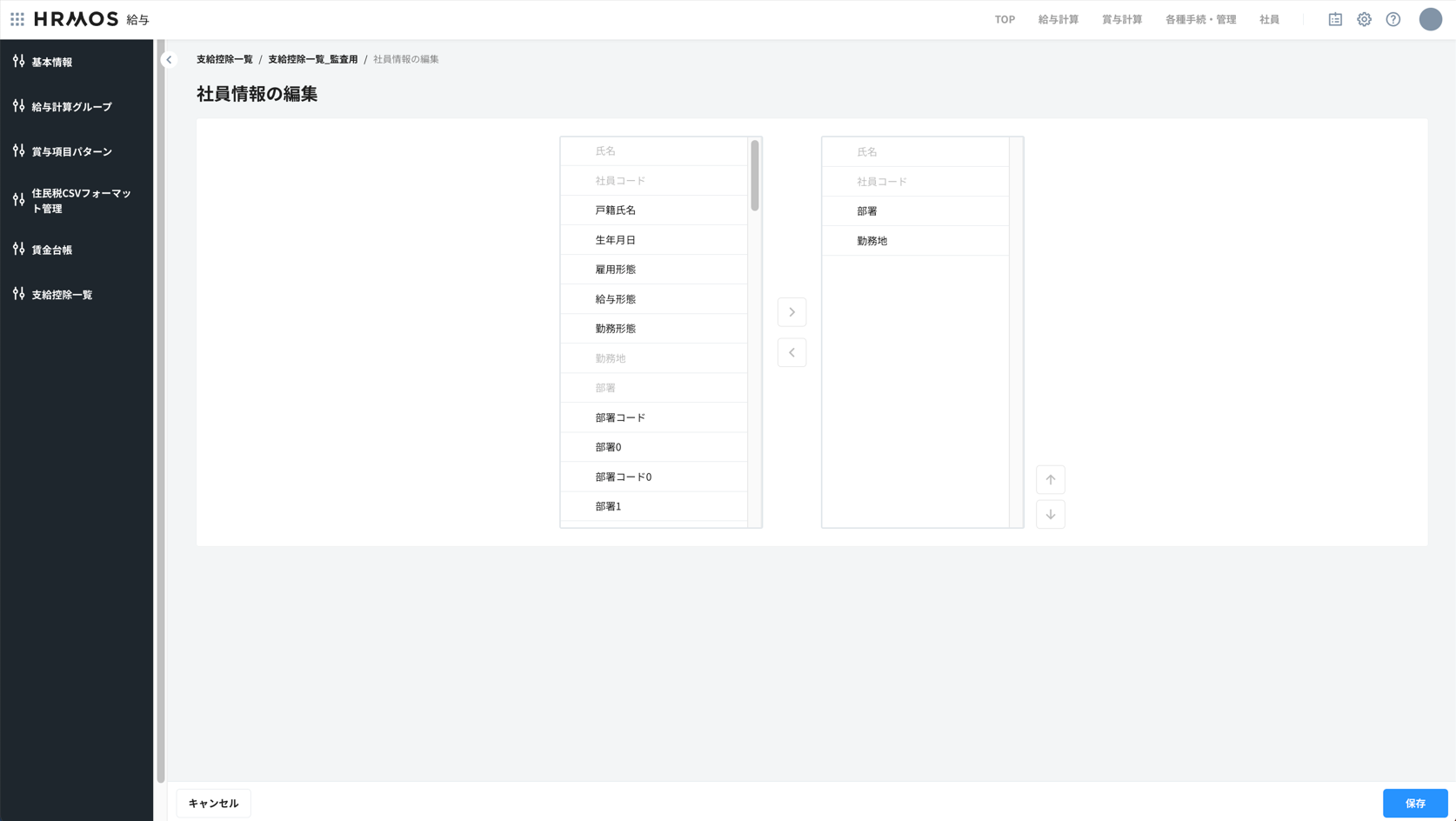Click the left list's vertical scrollbar
The image size is (1456, 821).
click(754, 177)
